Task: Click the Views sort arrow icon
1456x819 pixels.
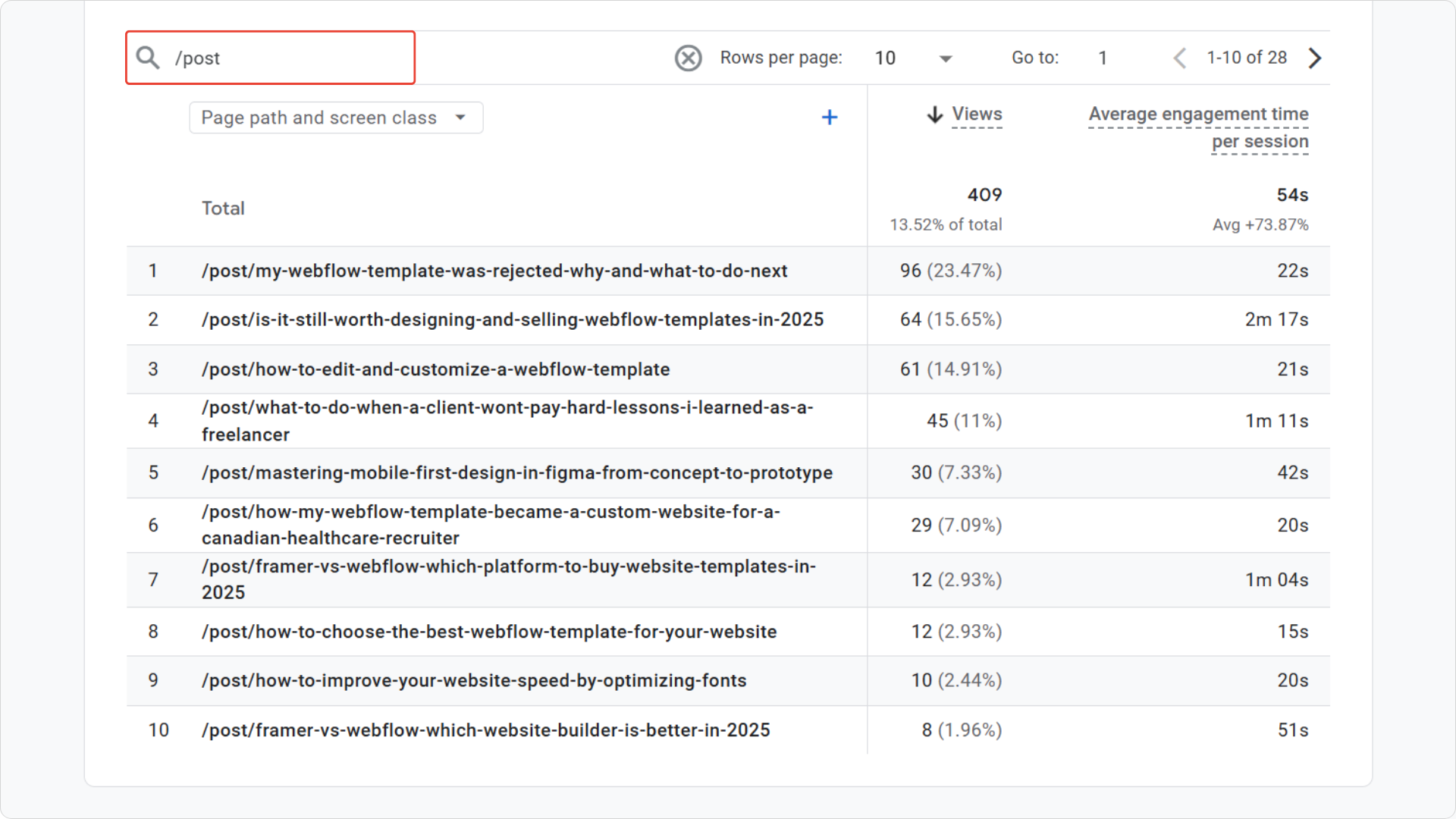Action: click(935, 115)
